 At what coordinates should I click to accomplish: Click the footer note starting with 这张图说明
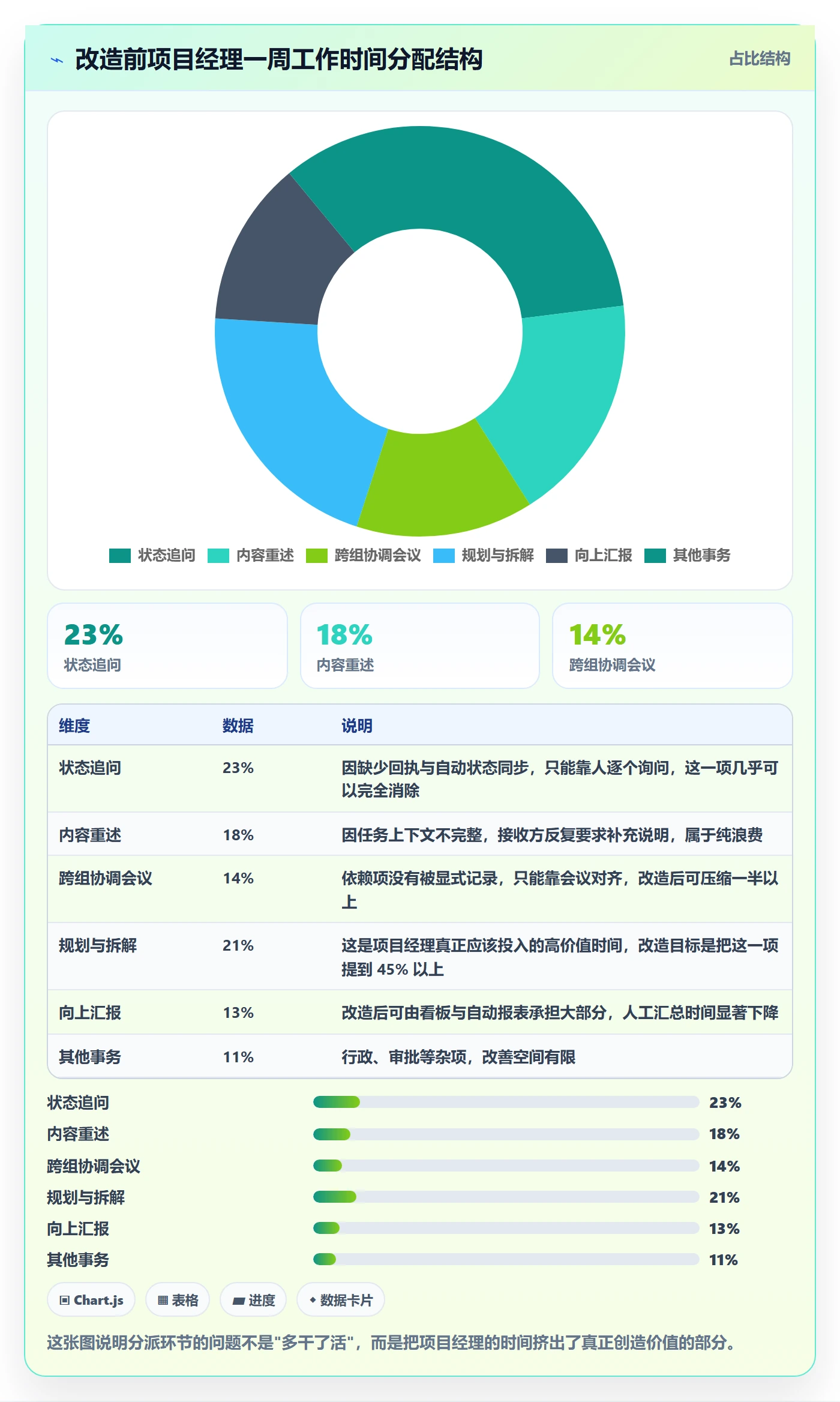click(393, 1343)
